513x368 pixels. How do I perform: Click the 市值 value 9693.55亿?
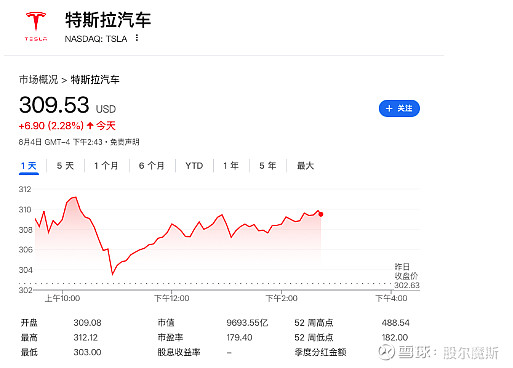coord(247,323)
